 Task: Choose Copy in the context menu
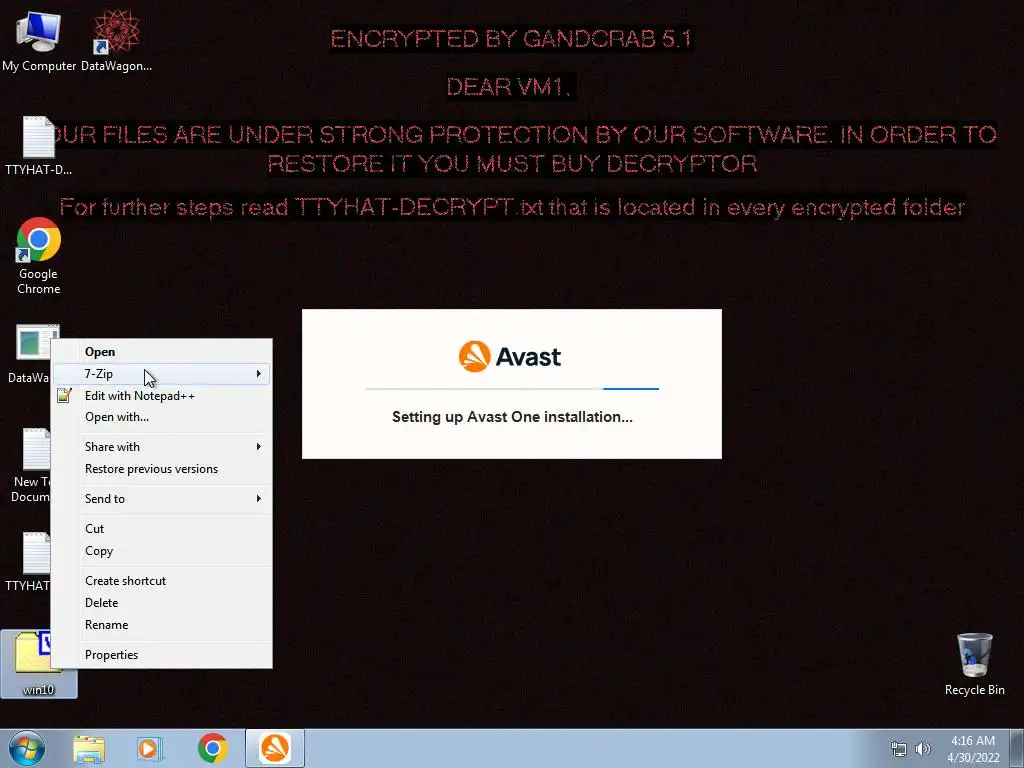coord(161,551)
